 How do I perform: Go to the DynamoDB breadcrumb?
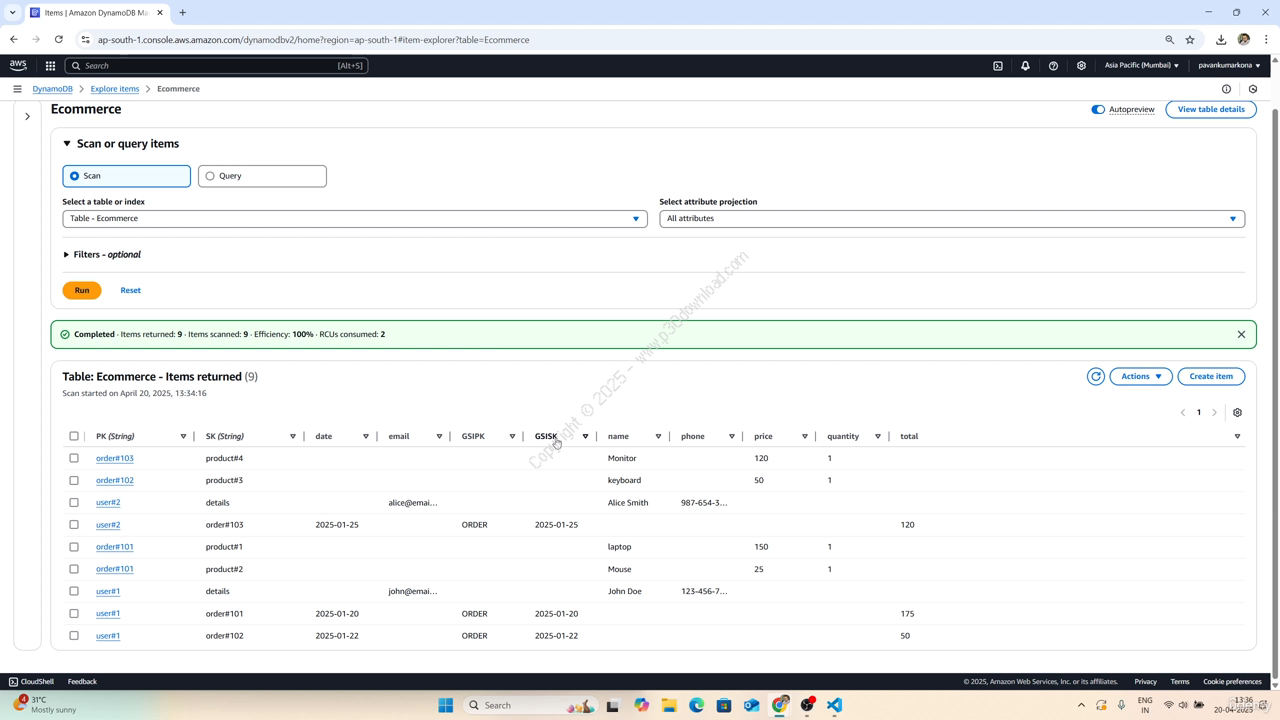52,89
